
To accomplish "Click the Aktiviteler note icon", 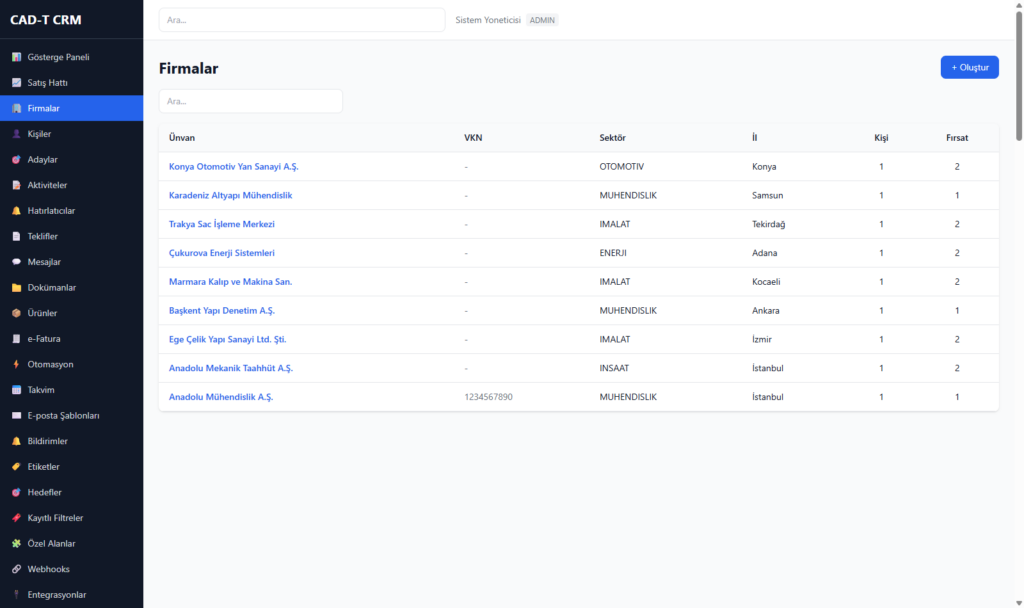I will [16, 185].
